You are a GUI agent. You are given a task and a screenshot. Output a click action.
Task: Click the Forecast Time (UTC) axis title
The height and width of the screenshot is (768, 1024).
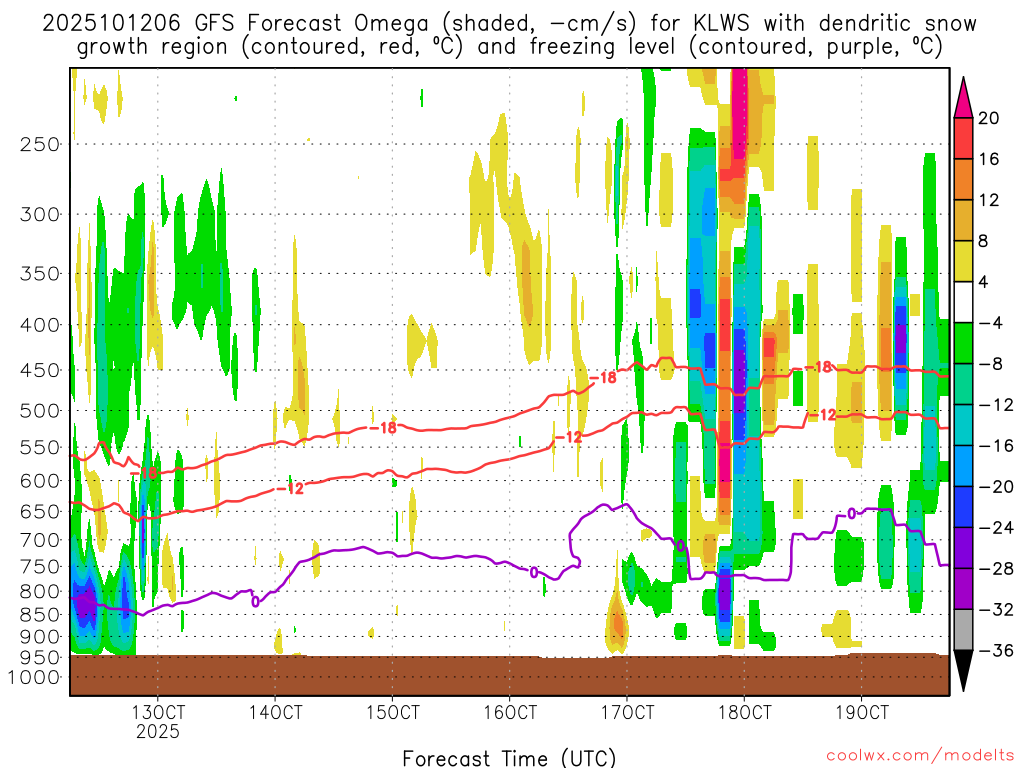(x=510, y=757)
